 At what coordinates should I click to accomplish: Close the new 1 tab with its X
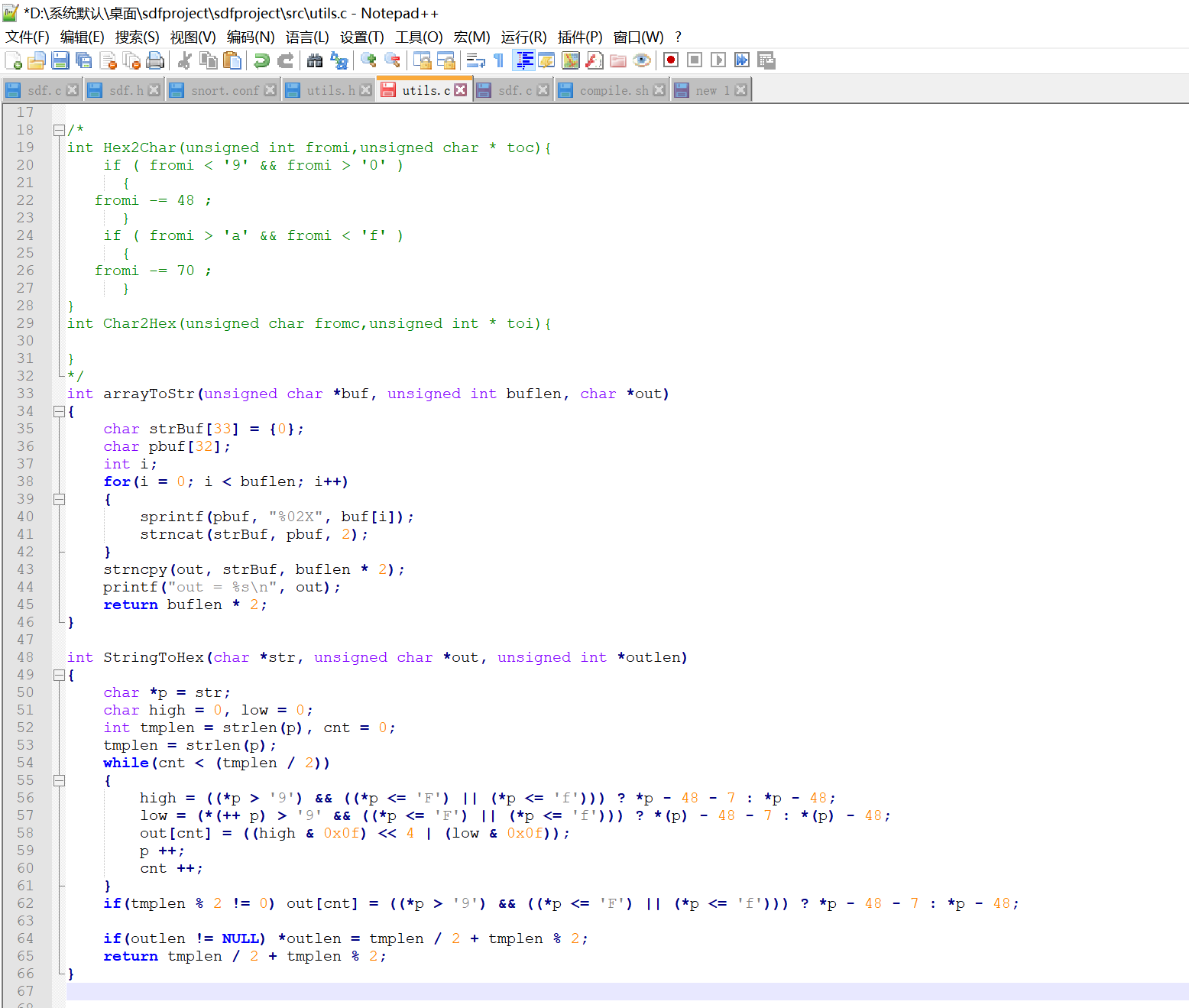(740, 90)
